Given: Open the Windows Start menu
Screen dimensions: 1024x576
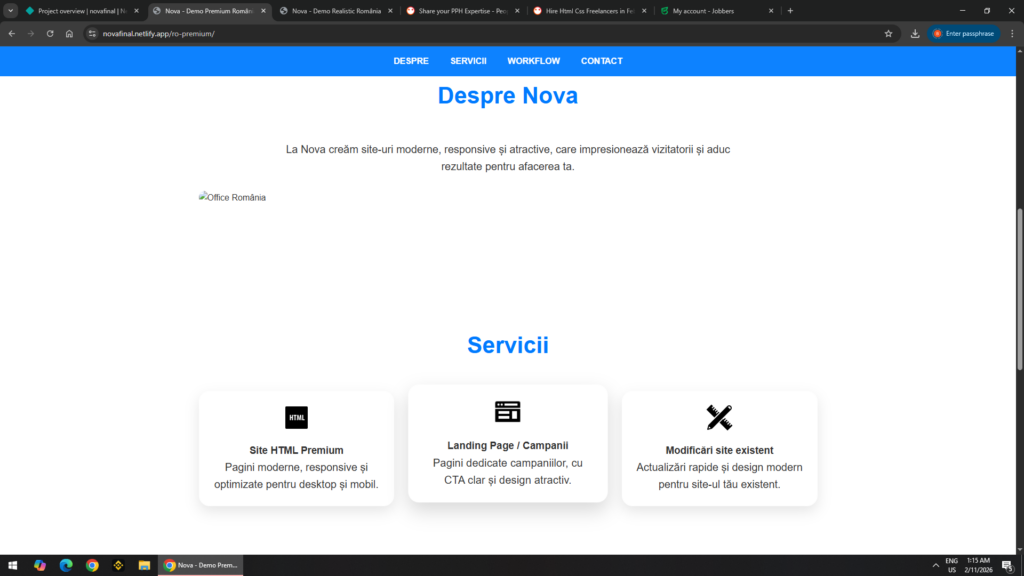Looking at the screenshot, I should pyautogui.click(x=12, y=565).
